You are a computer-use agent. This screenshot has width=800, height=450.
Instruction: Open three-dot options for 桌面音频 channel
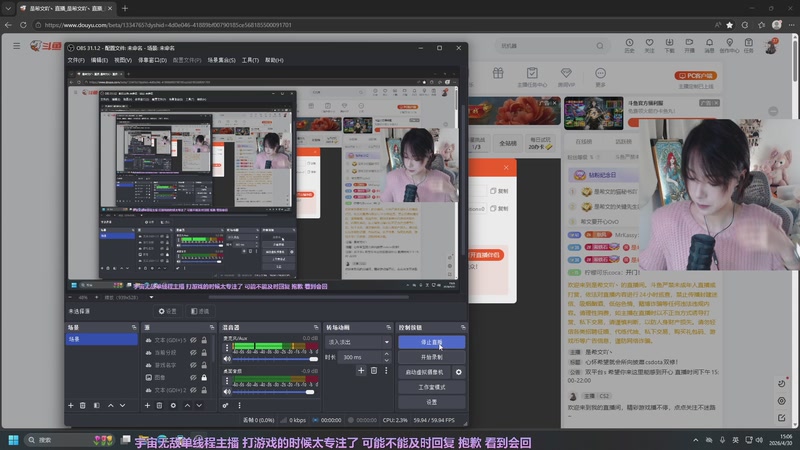(227, 381)
